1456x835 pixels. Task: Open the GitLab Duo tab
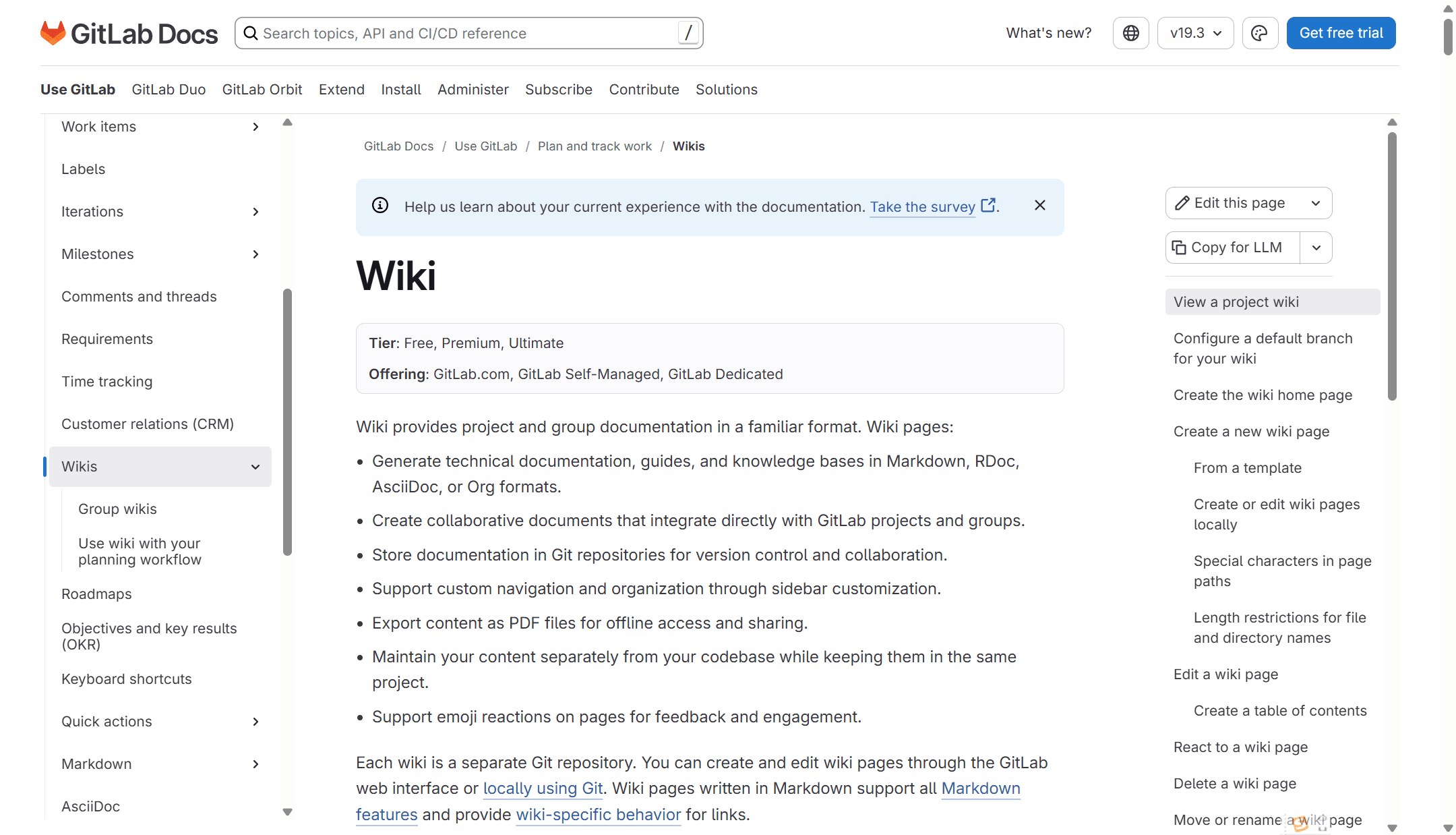click(x=169, y=90)
